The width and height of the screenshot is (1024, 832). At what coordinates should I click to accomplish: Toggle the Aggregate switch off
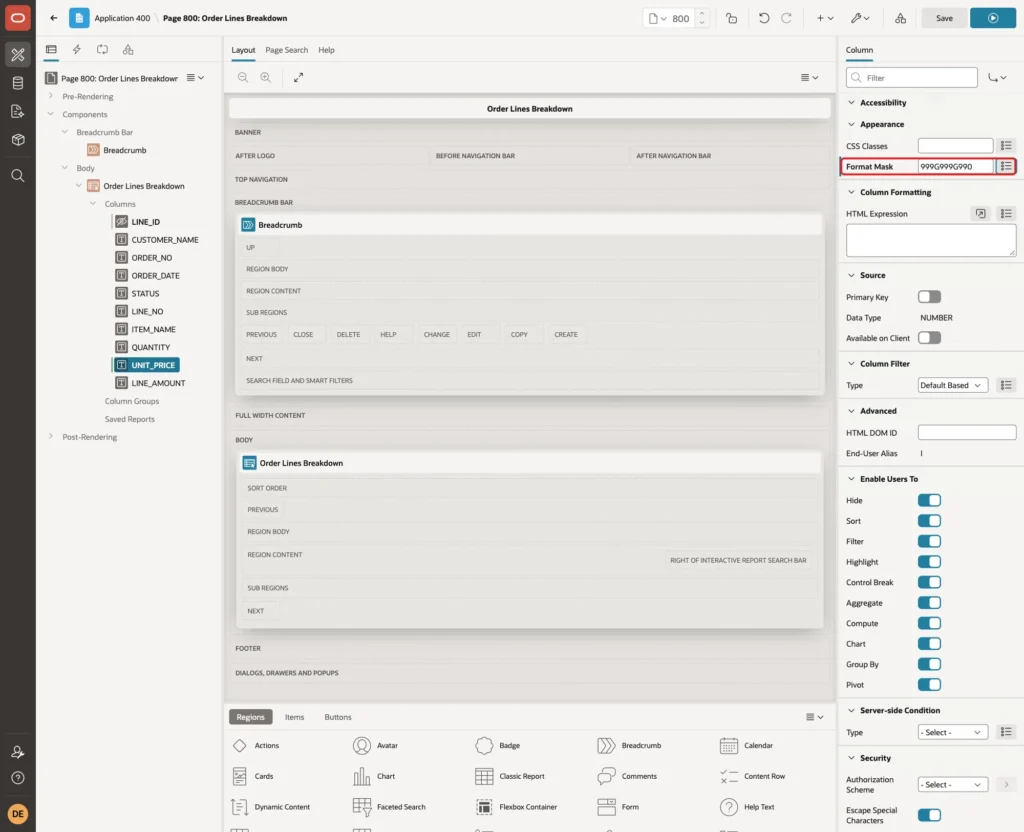929,603
